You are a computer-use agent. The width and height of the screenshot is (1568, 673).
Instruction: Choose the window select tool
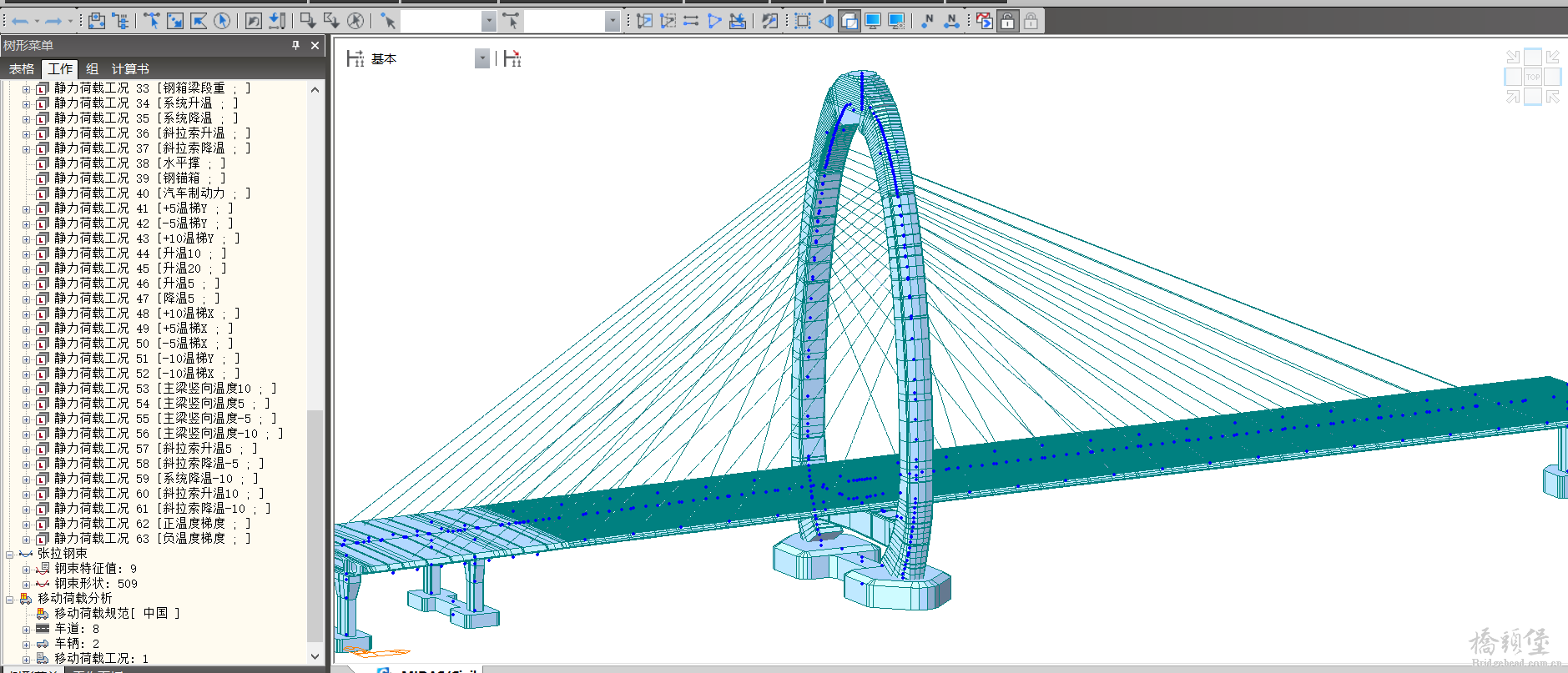point(175,21)
